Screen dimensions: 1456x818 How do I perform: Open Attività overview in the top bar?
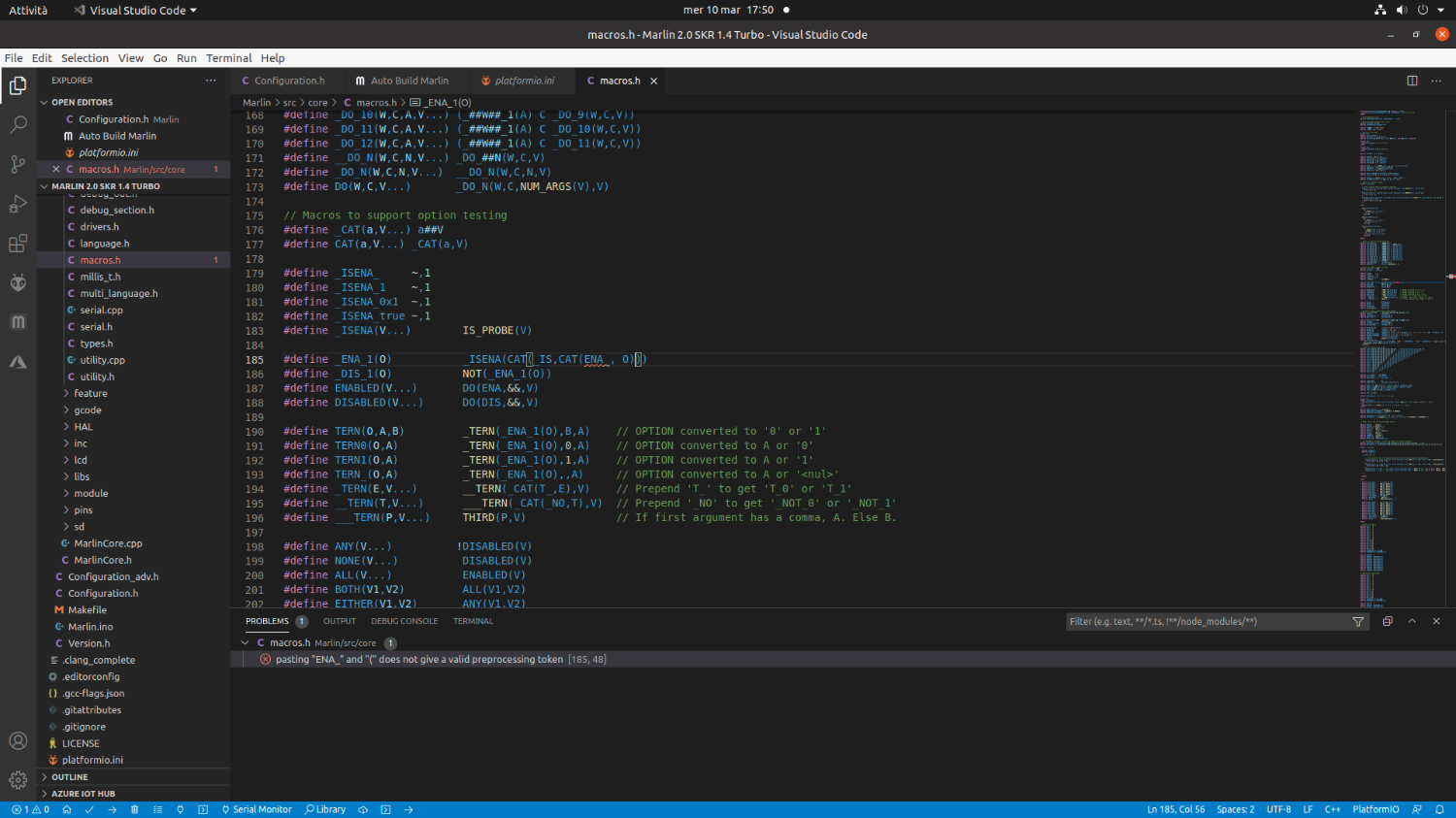pos(28,10)
